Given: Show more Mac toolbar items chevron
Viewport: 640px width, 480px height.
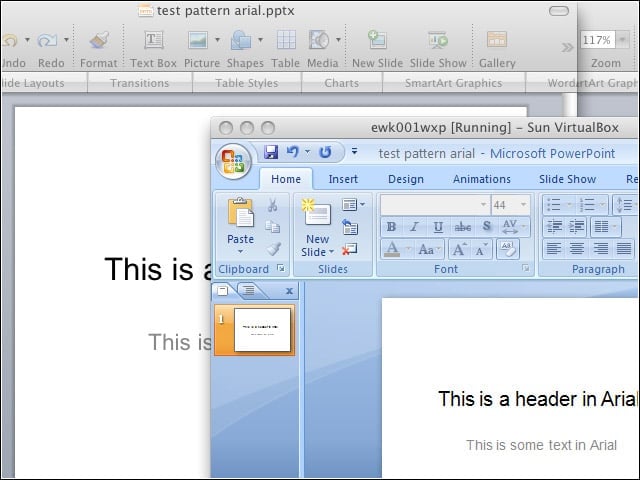Looking at the screenshot, I should (567, 47).
